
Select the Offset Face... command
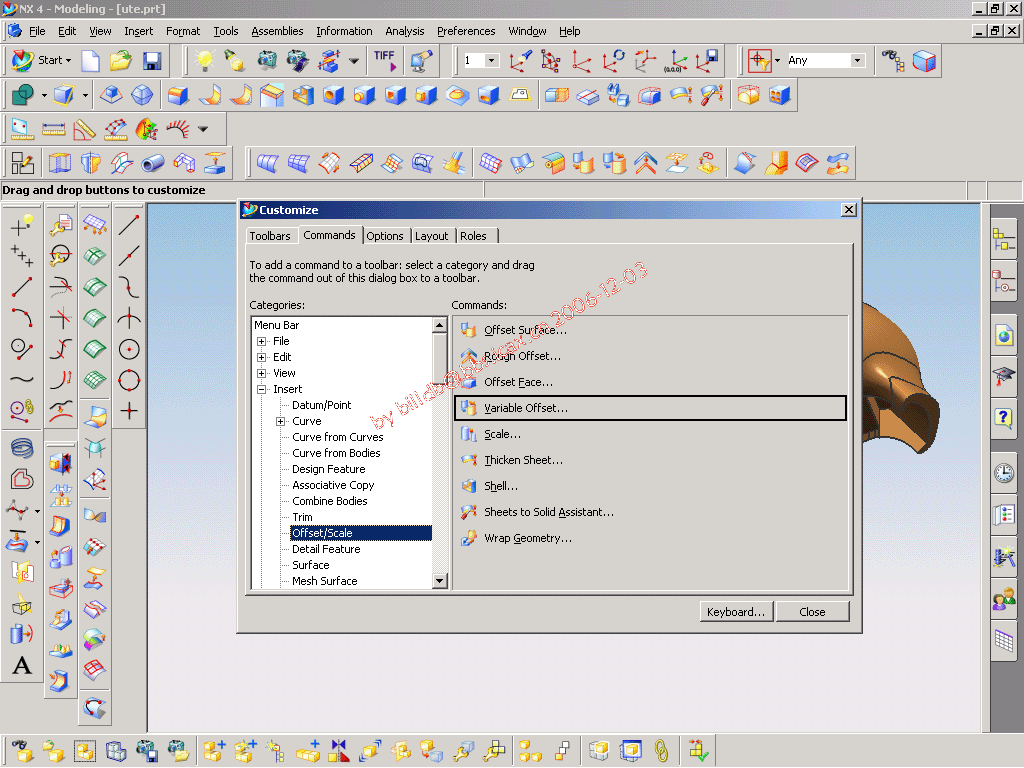click(650, 382)
